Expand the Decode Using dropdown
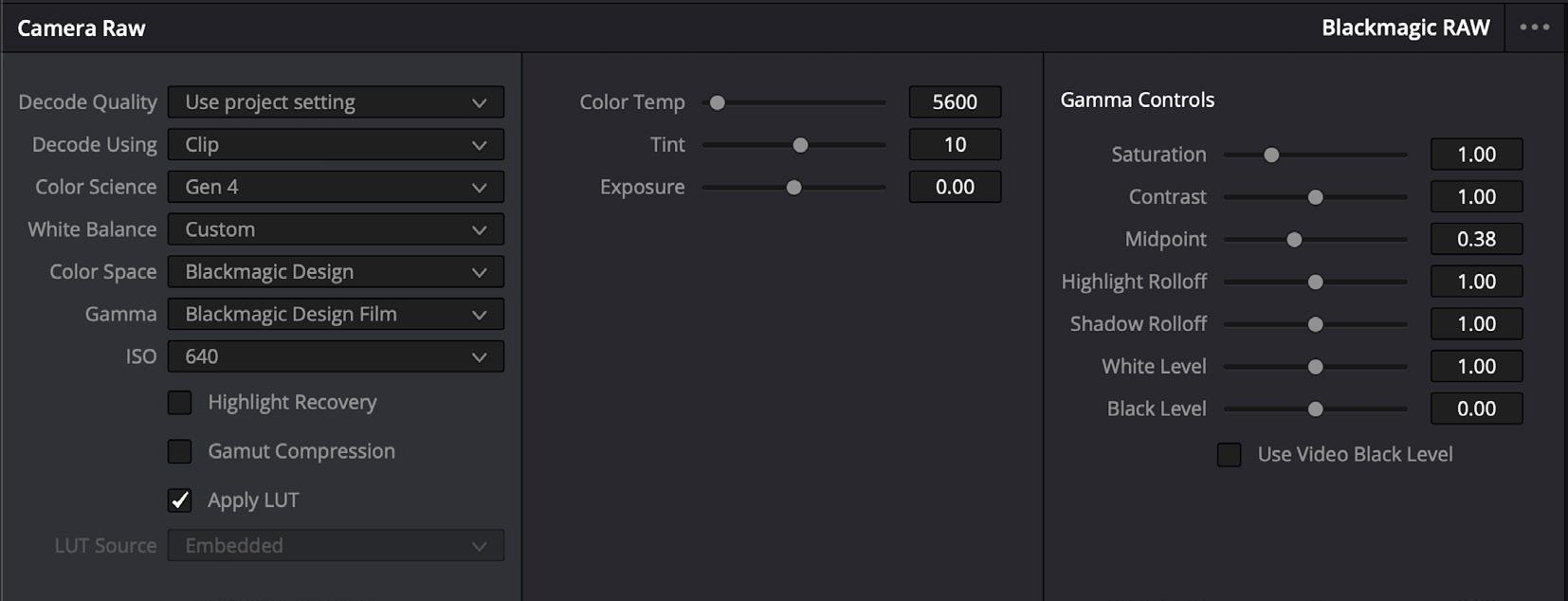1568x601 pixels. 336,145
